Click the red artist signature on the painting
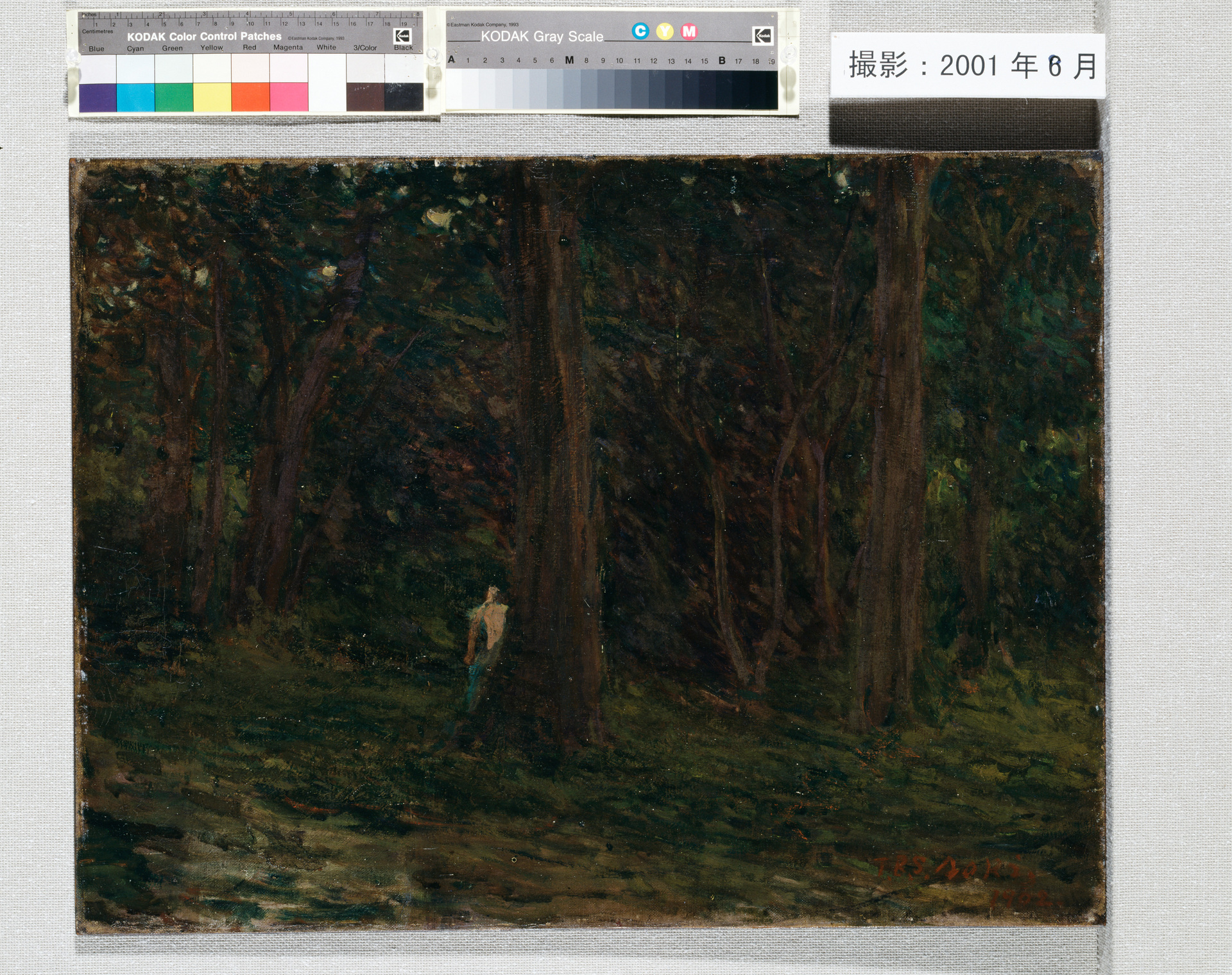This screenshot has height=975, width=1232. click(x=954, y=869)
